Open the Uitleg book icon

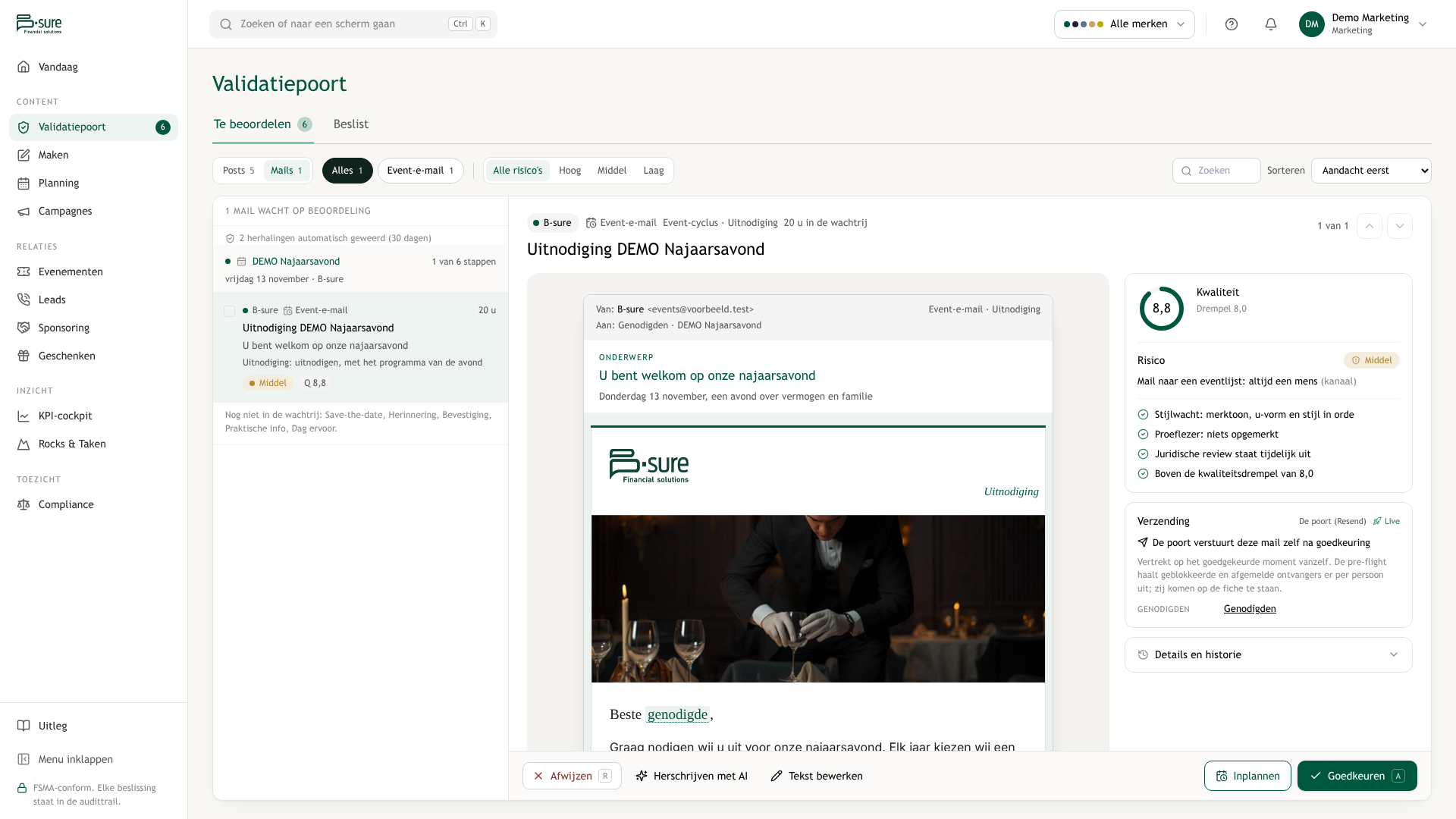point(24,726)
